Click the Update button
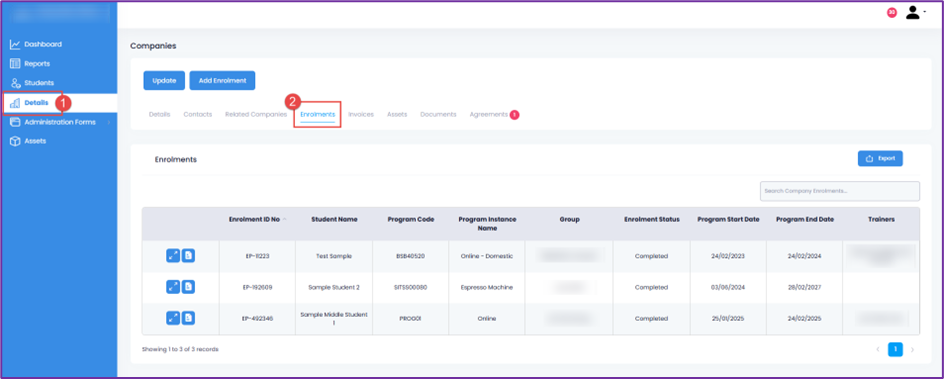Viewport: 944px width, 379px height. [x=164, y=81]
